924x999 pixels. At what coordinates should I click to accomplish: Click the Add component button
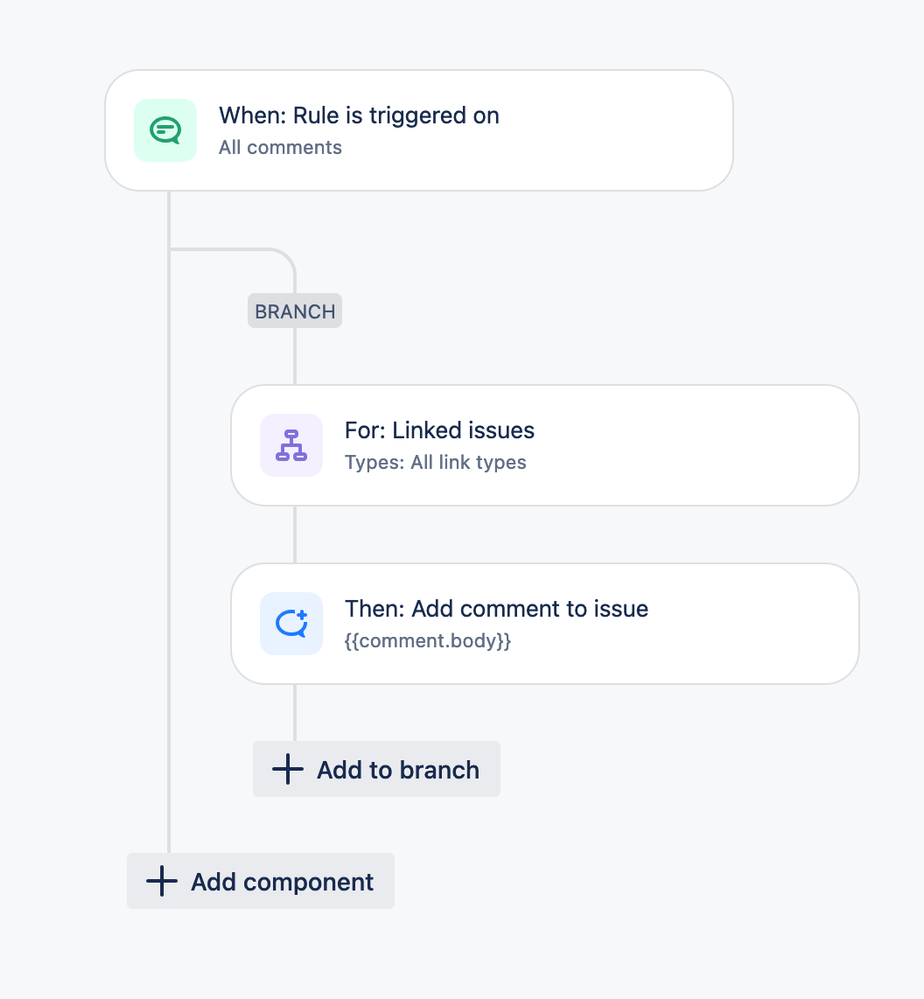261,881
